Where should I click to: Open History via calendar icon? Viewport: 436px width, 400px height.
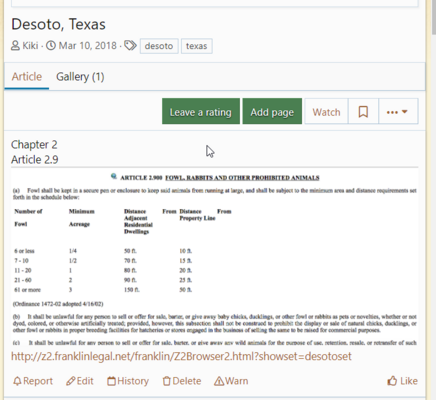point(111,381)
